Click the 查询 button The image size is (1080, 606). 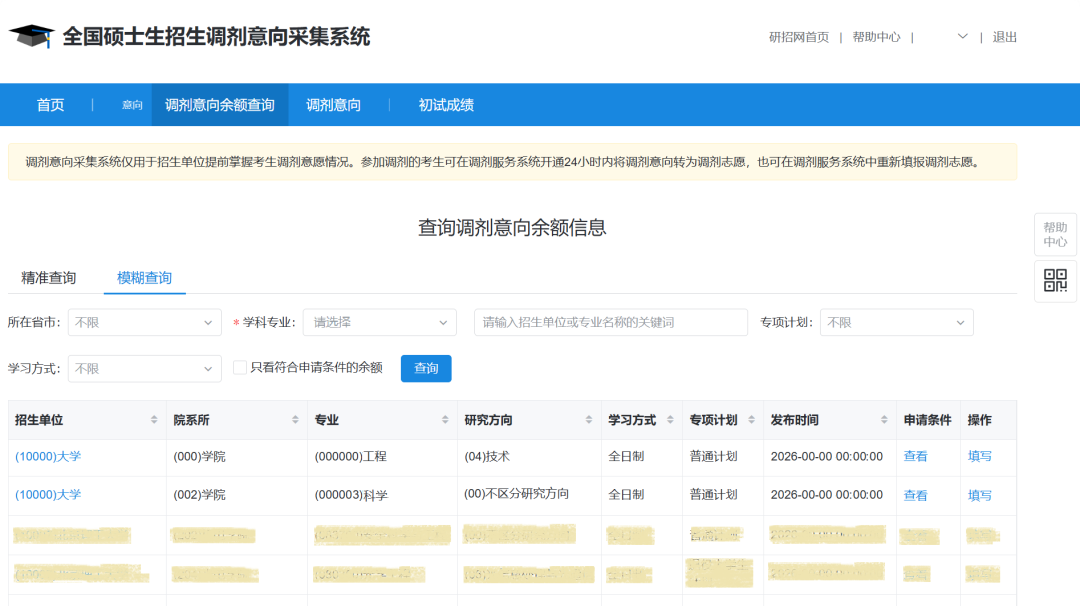[425, 368]
